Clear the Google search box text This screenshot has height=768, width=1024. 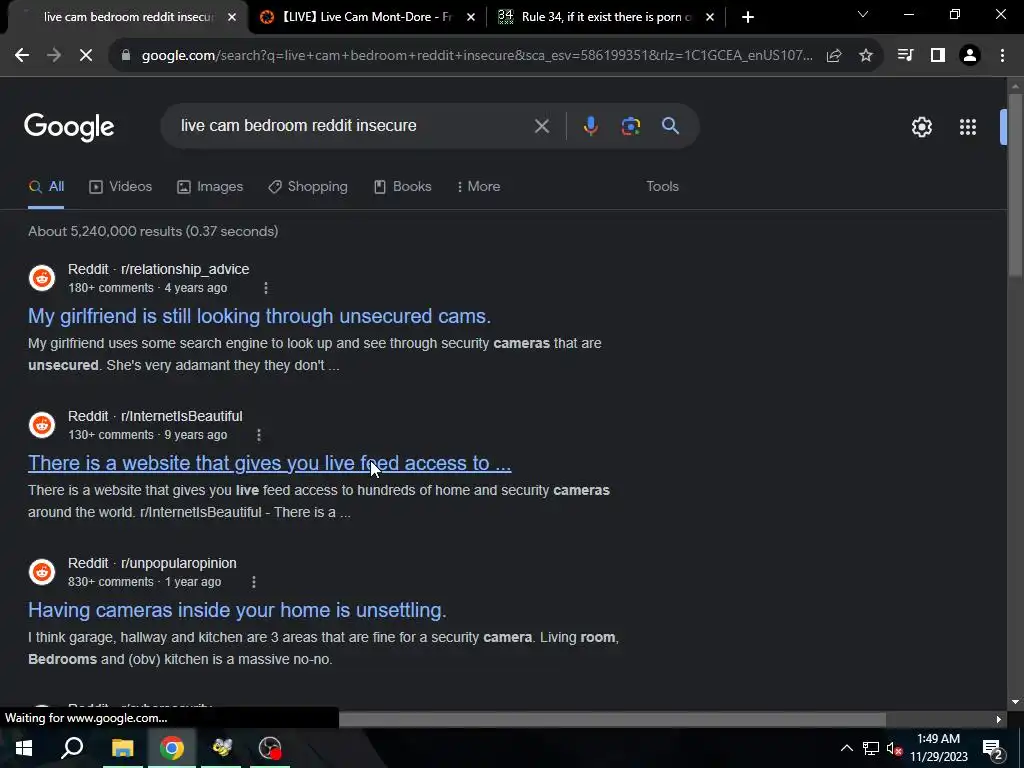coord(541,126)
